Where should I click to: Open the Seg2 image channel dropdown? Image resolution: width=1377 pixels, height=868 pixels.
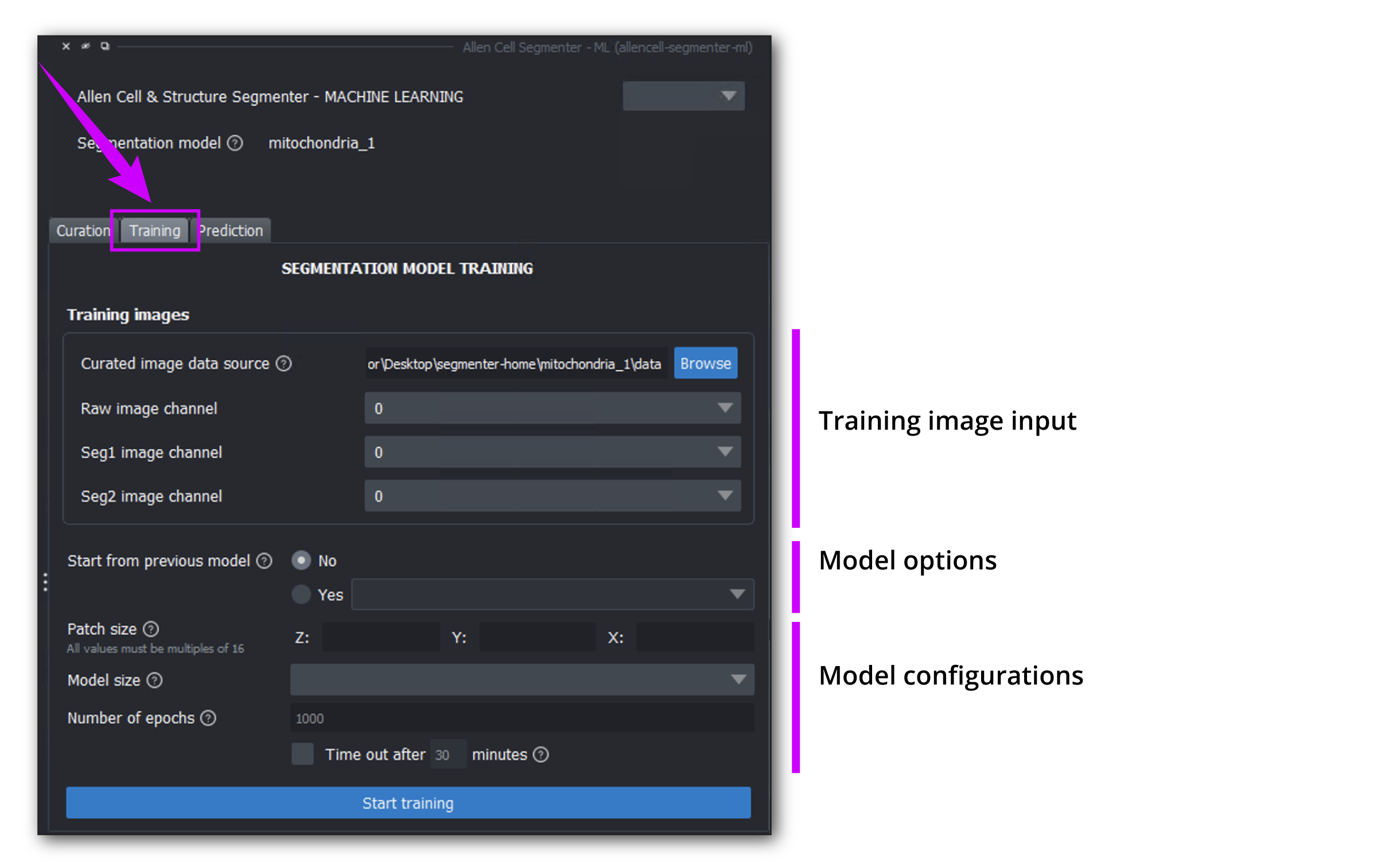pyautogui.click(x=553, y=496)
